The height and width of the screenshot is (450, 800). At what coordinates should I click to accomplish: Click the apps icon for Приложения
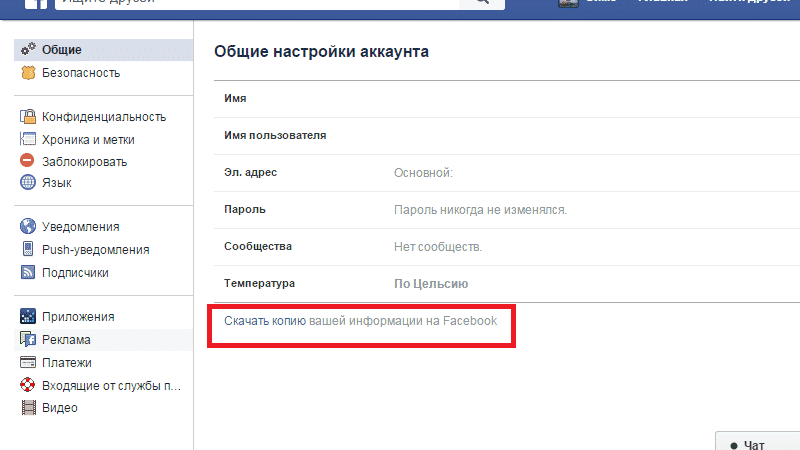pos(28,316)
